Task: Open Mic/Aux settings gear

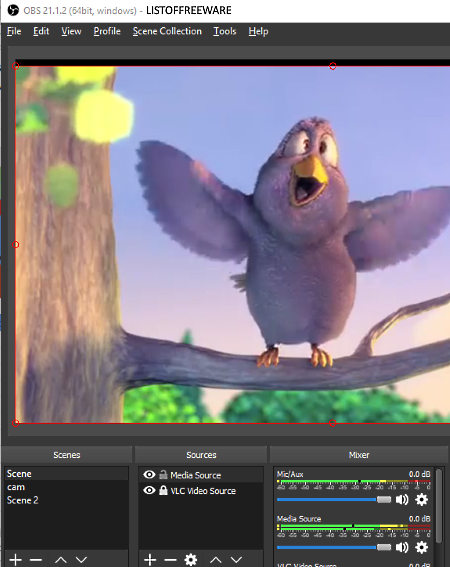Action: pos(421,500)
